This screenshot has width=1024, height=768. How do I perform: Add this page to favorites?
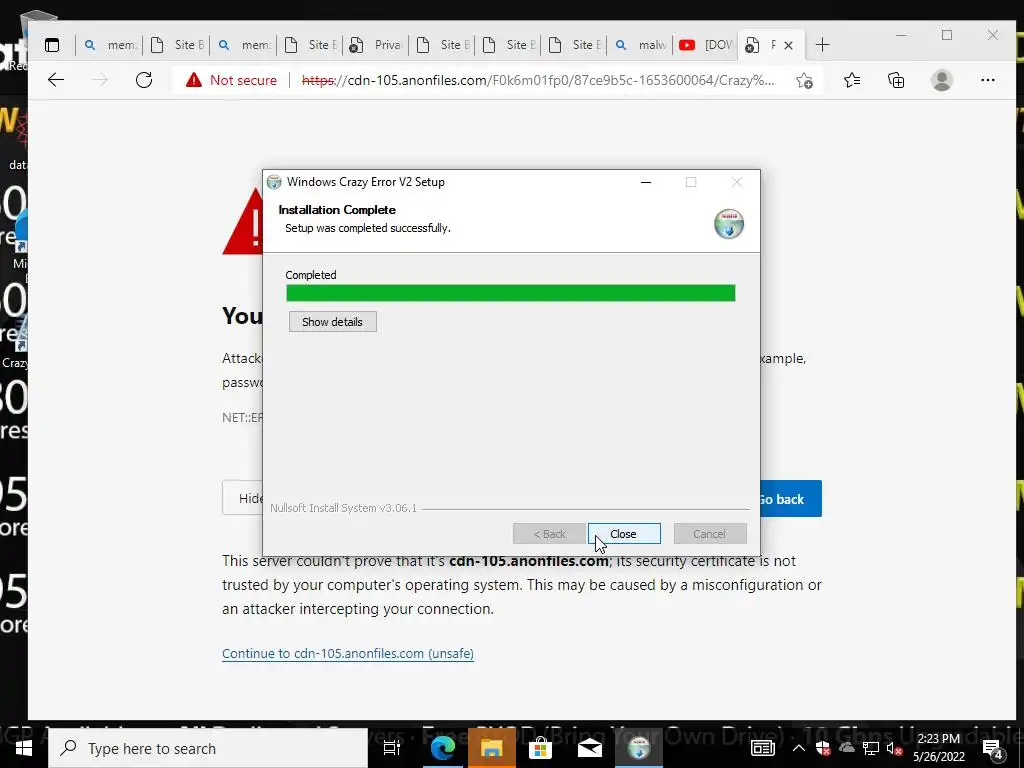tap(804, 80)
